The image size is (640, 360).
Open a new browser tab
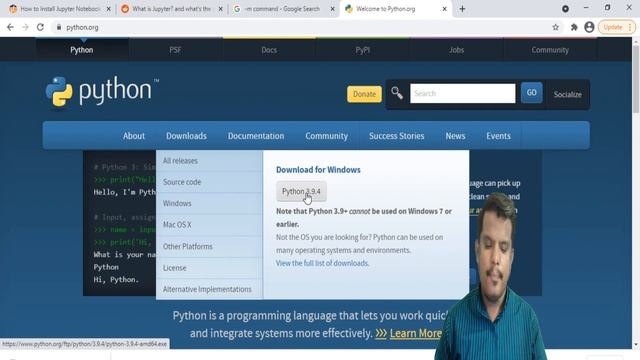462,9
